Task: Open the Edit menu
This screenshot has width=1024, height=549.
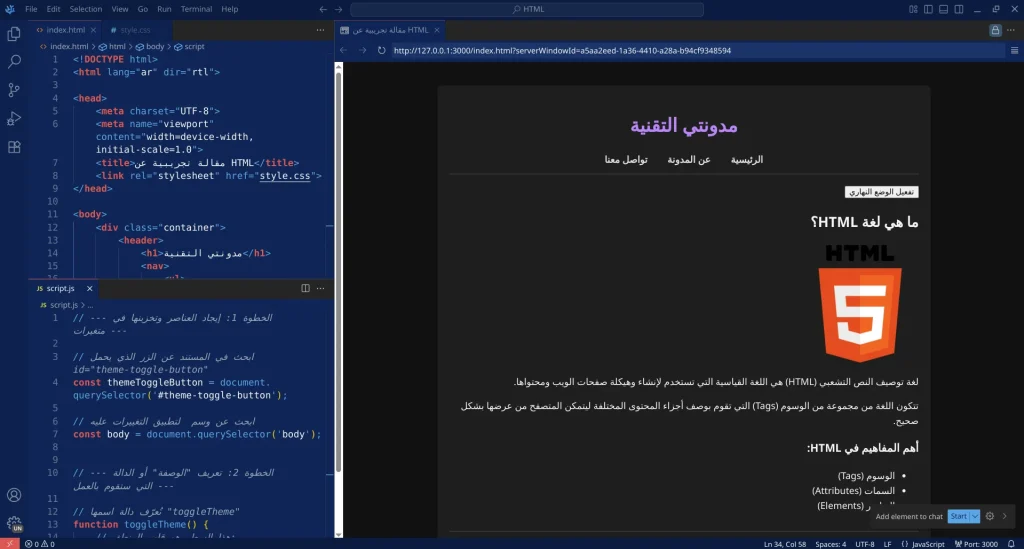Action: click(x=54, y=9)
